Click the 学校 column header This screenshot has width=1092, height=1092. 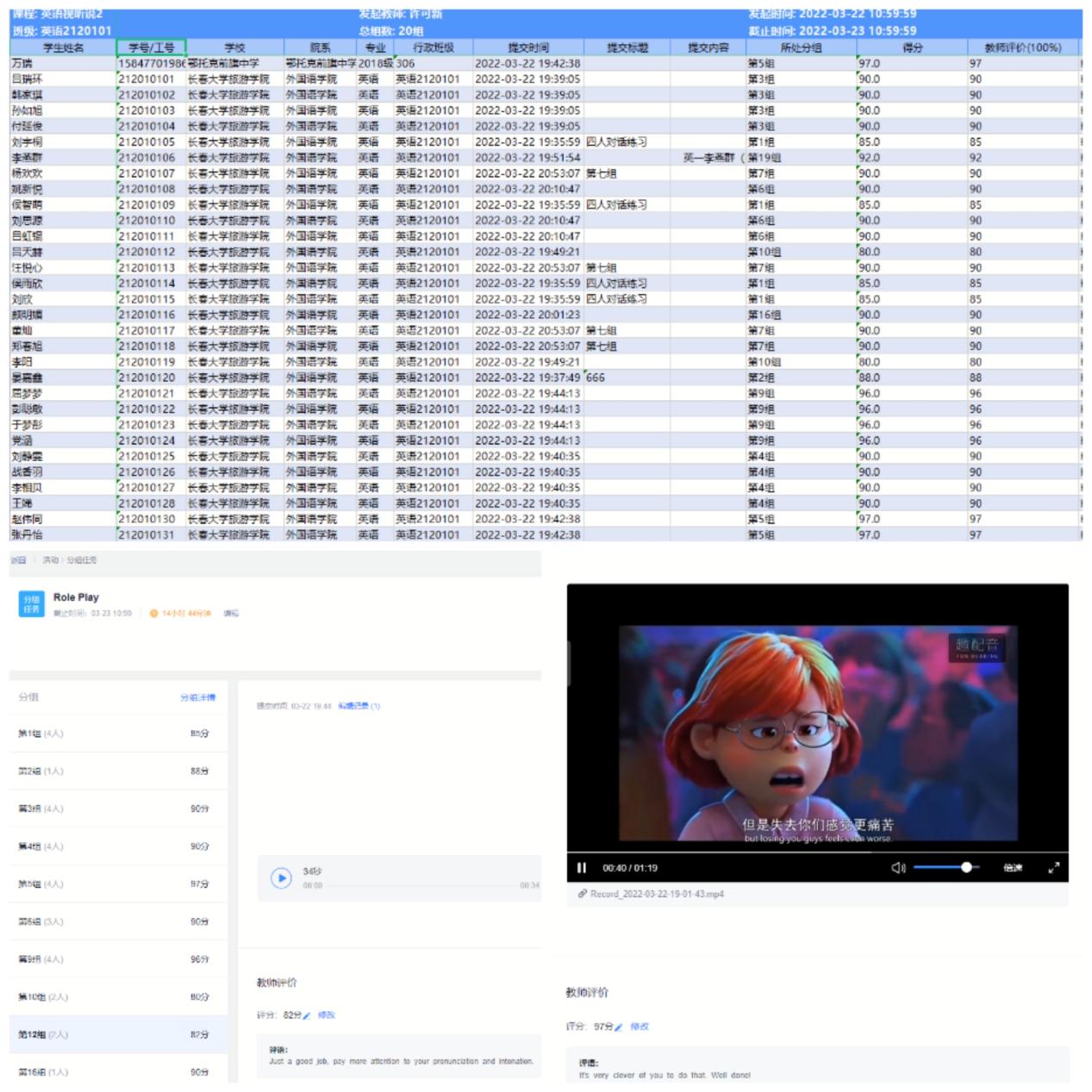coord(234,47)
